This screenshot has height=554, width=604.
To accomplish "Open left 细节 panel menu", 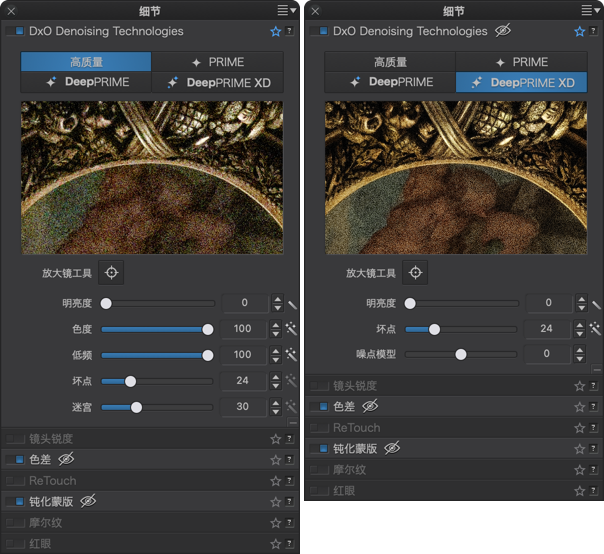I will [x=287, y=10].
